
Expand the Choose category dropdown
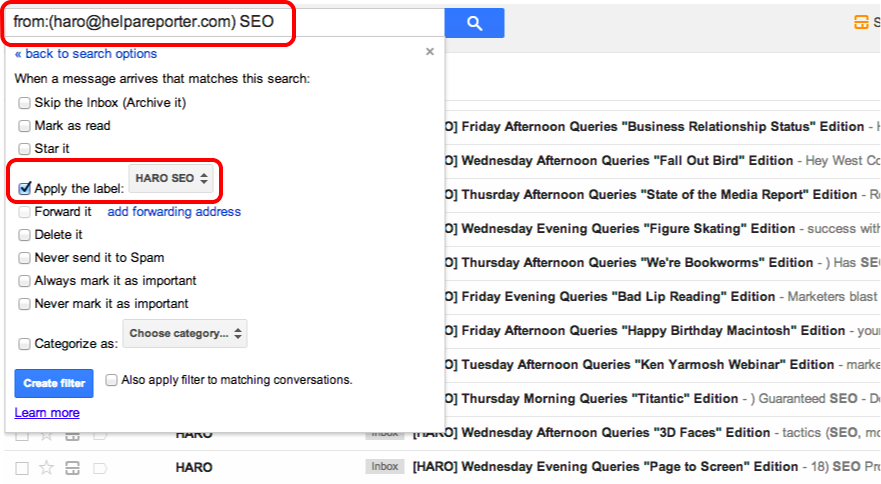click(x=185, y=333)
